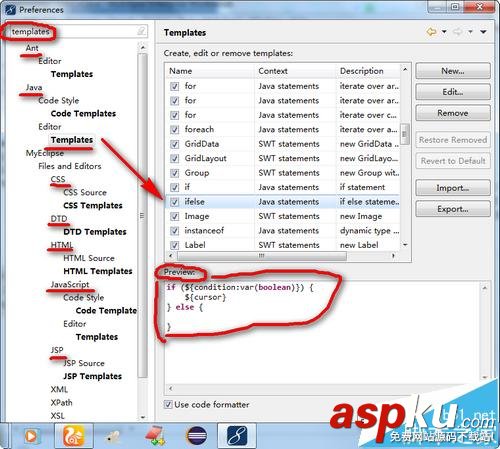Image resolution: width=500 pixels, height=449 pixels.
Task: Select the XML tree item
Action: (59, 389)
